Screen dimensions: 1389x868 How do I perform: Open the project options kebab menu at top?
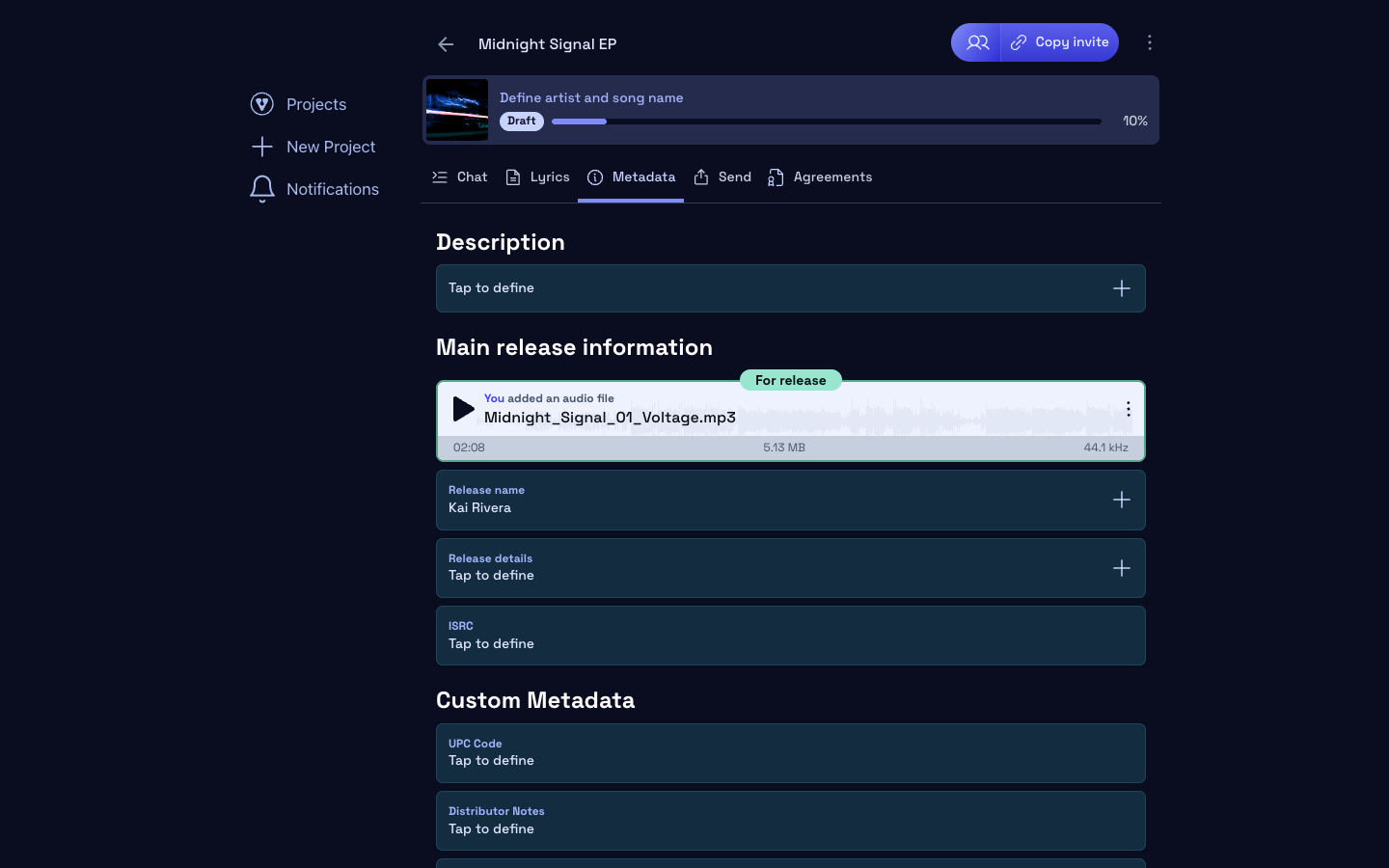[x=1149, y=42]
